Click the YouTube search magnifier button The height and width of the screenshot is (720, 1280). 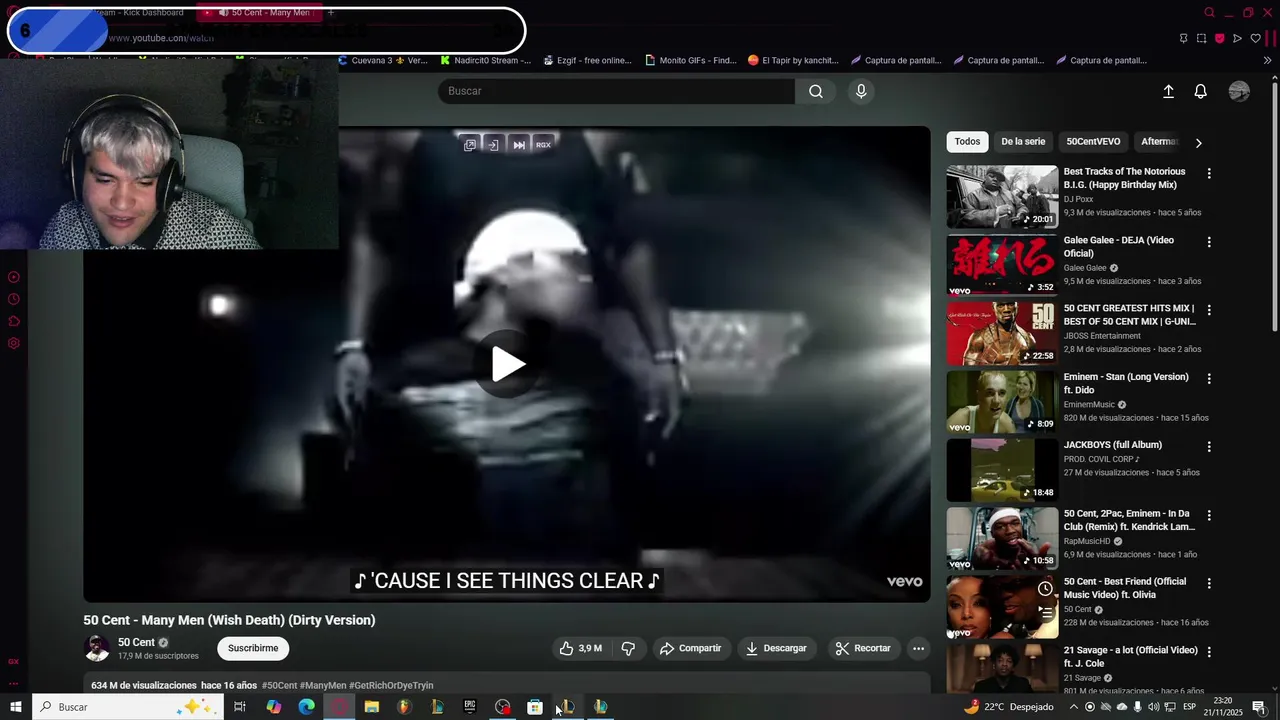click(x=816, y=91)
